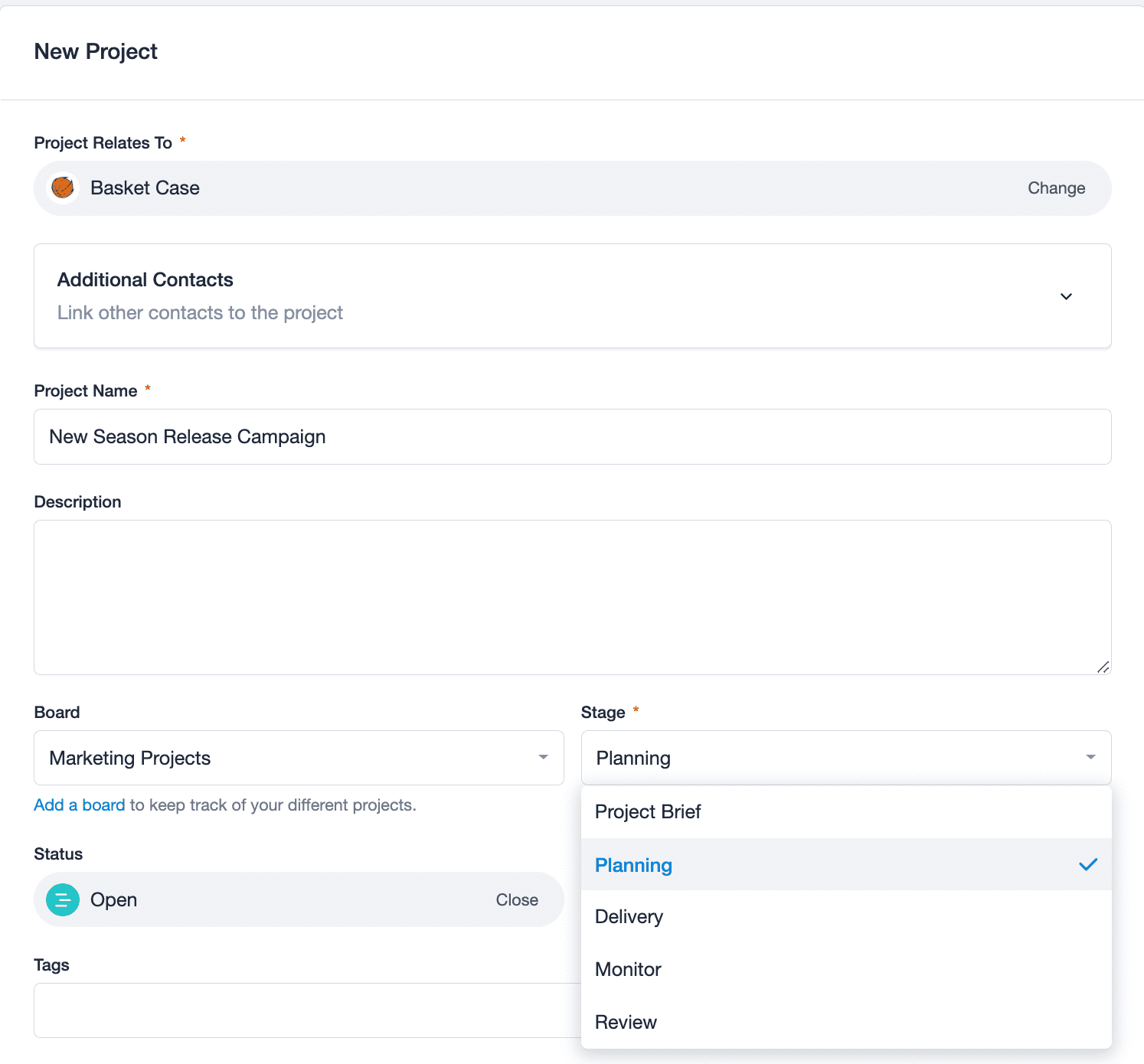Click the Stage dropdown caret arrow

[1090, 757]
